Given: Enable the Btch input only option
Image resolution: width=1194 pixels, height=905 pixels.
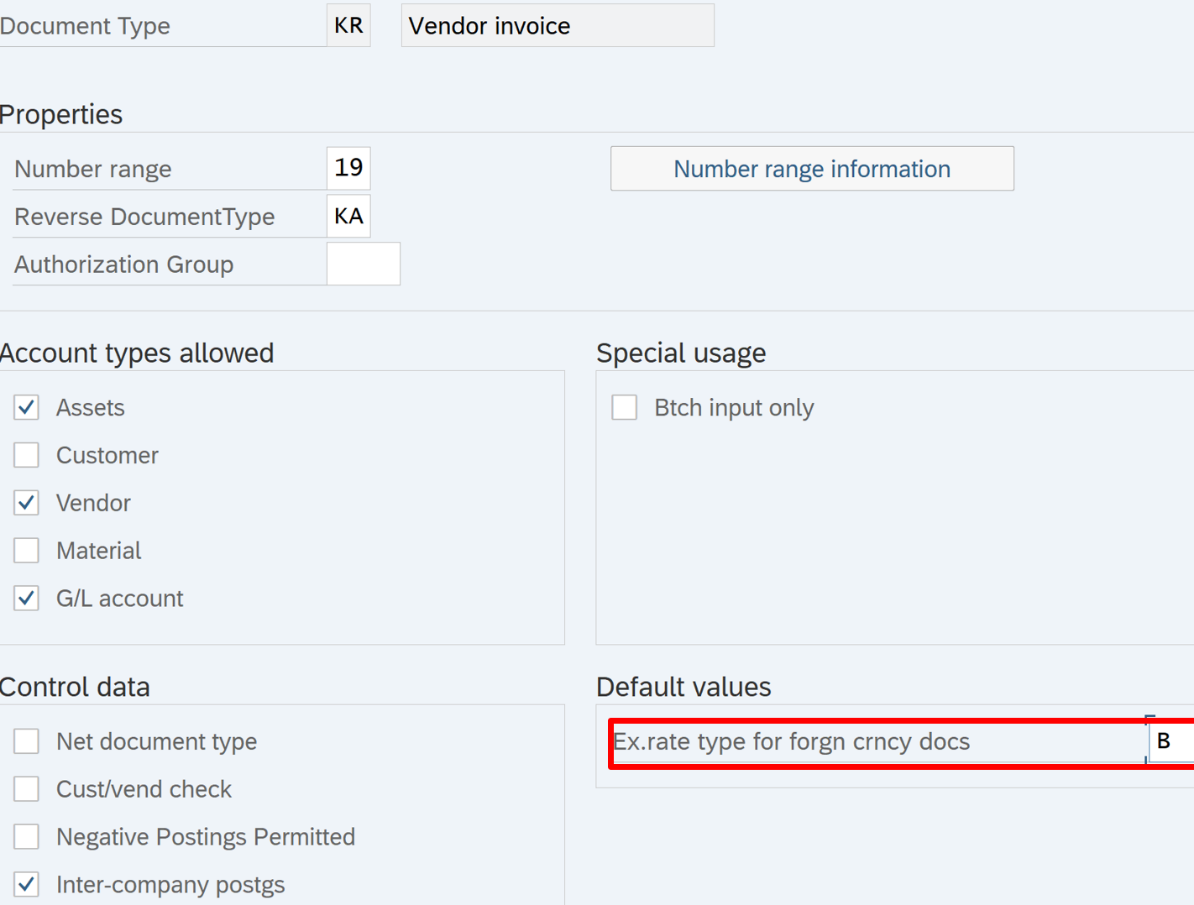Looking at the screenshot, I should 624,408.
